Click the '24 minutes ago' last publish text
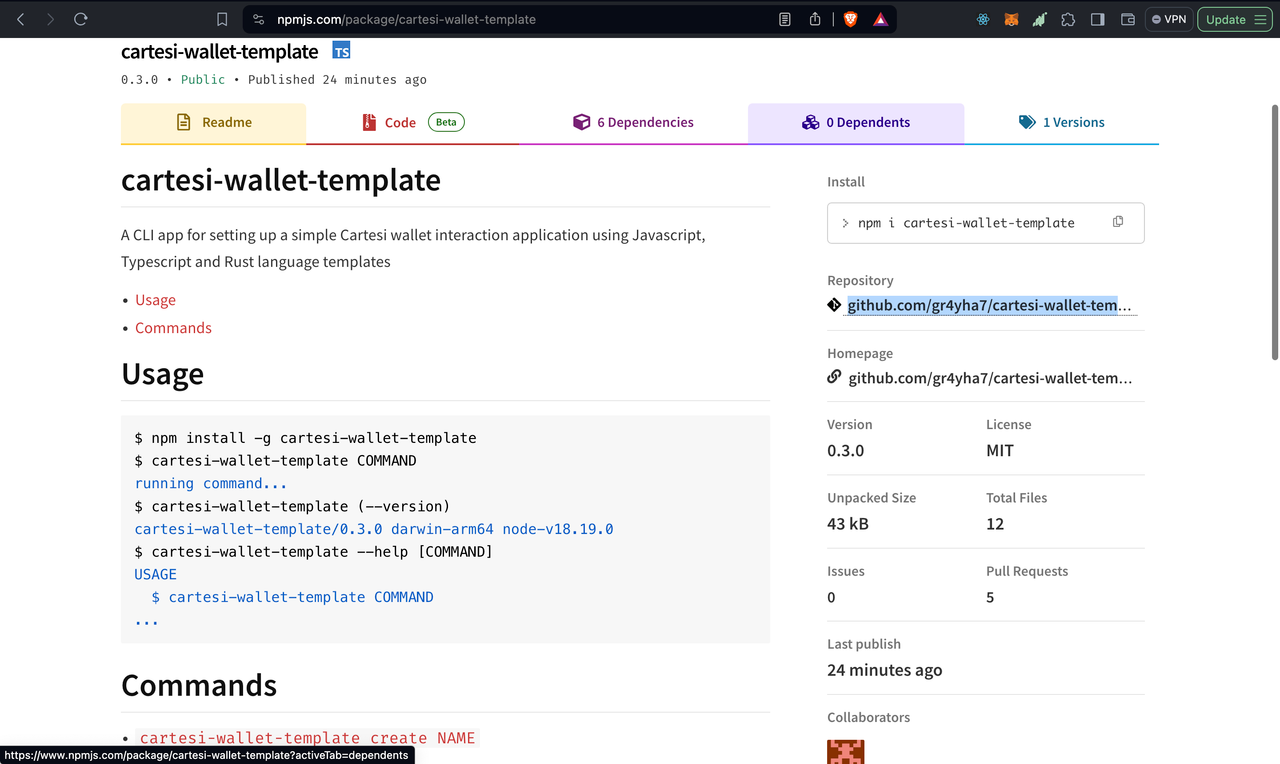This screenshot has height=764, width=1280. coord(885,670)
